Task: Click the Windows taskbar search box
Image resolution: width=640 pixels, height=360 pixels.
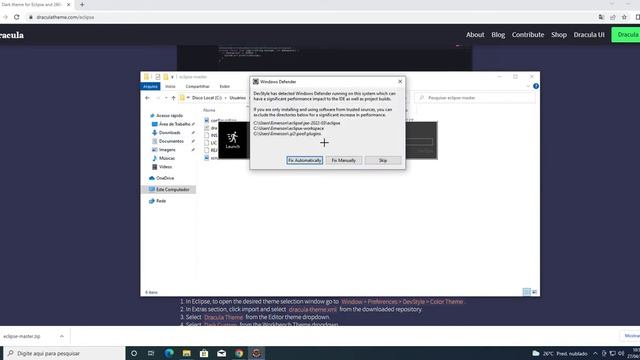Action: coord(64,353)
